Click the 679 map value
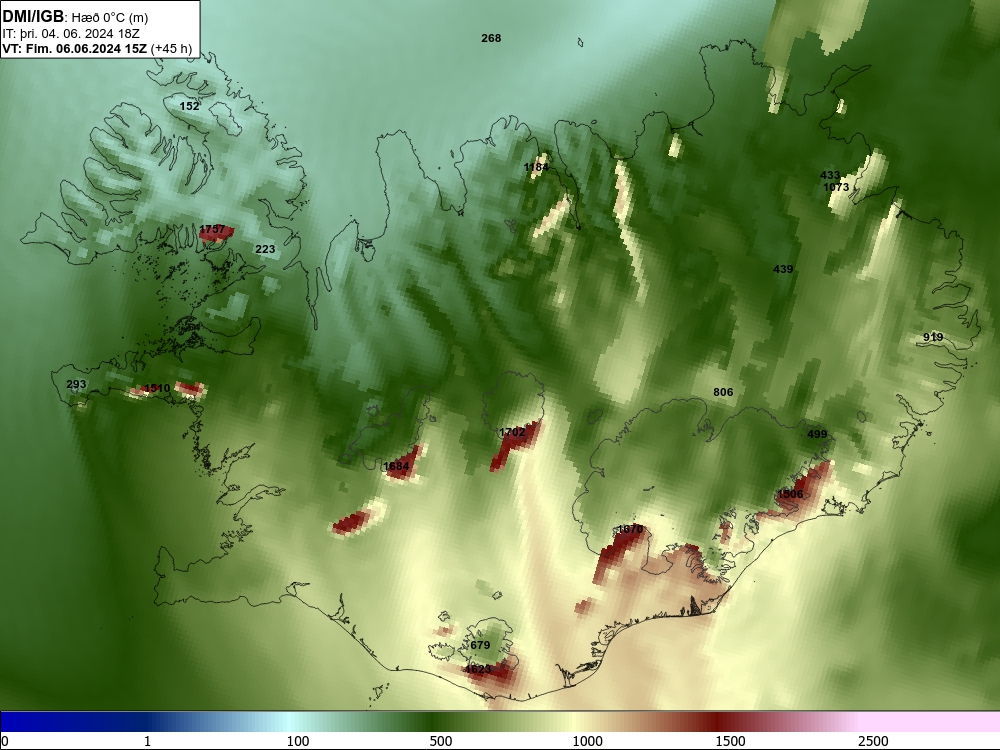Screen dimensions: 1000x750 point(480,645)
